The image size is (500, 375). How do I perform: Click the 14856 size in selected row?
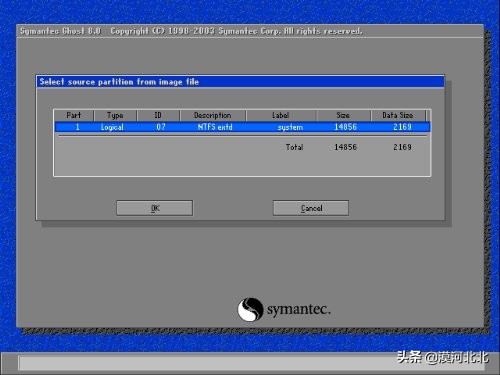[345, 127]
